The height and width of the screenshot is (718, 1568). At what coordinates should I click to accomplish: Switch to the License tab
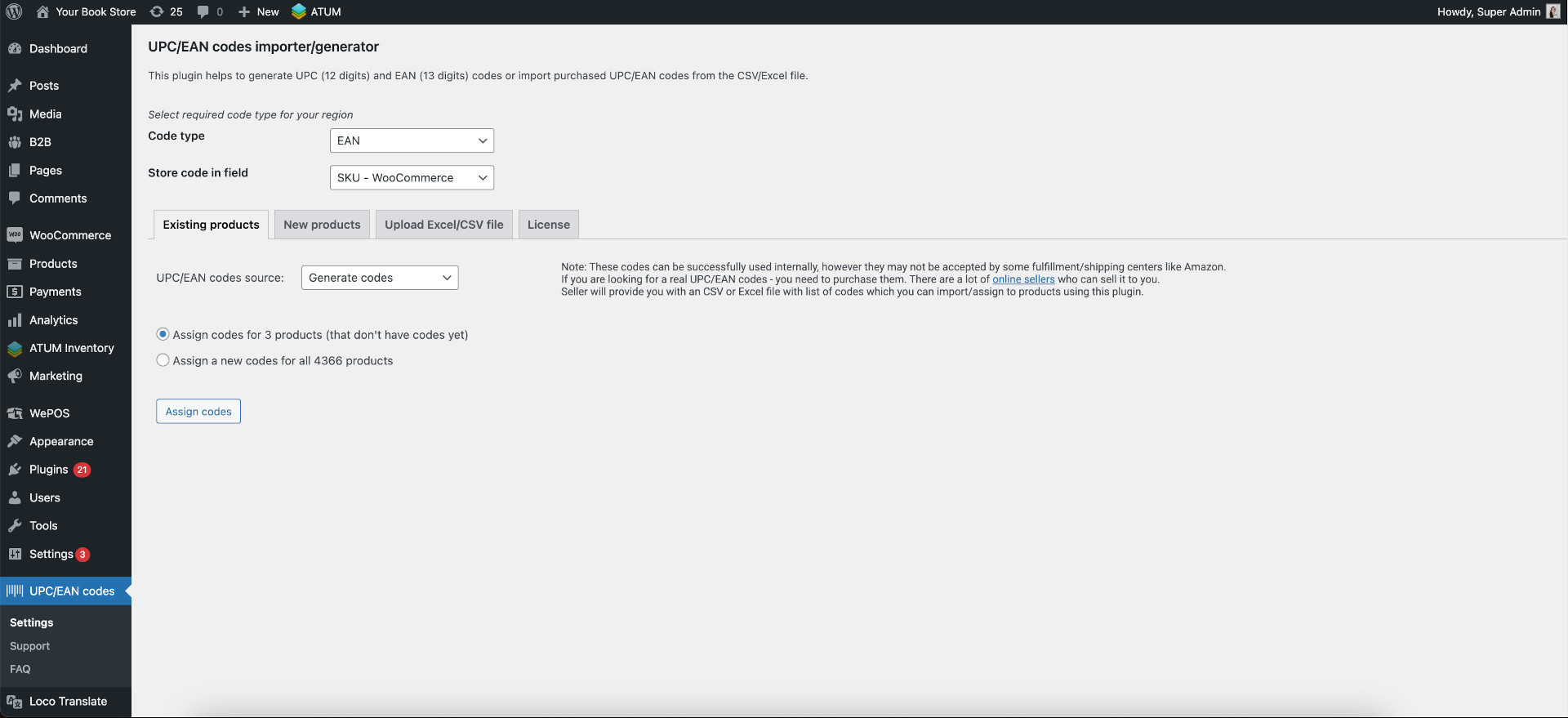(549, 225)
